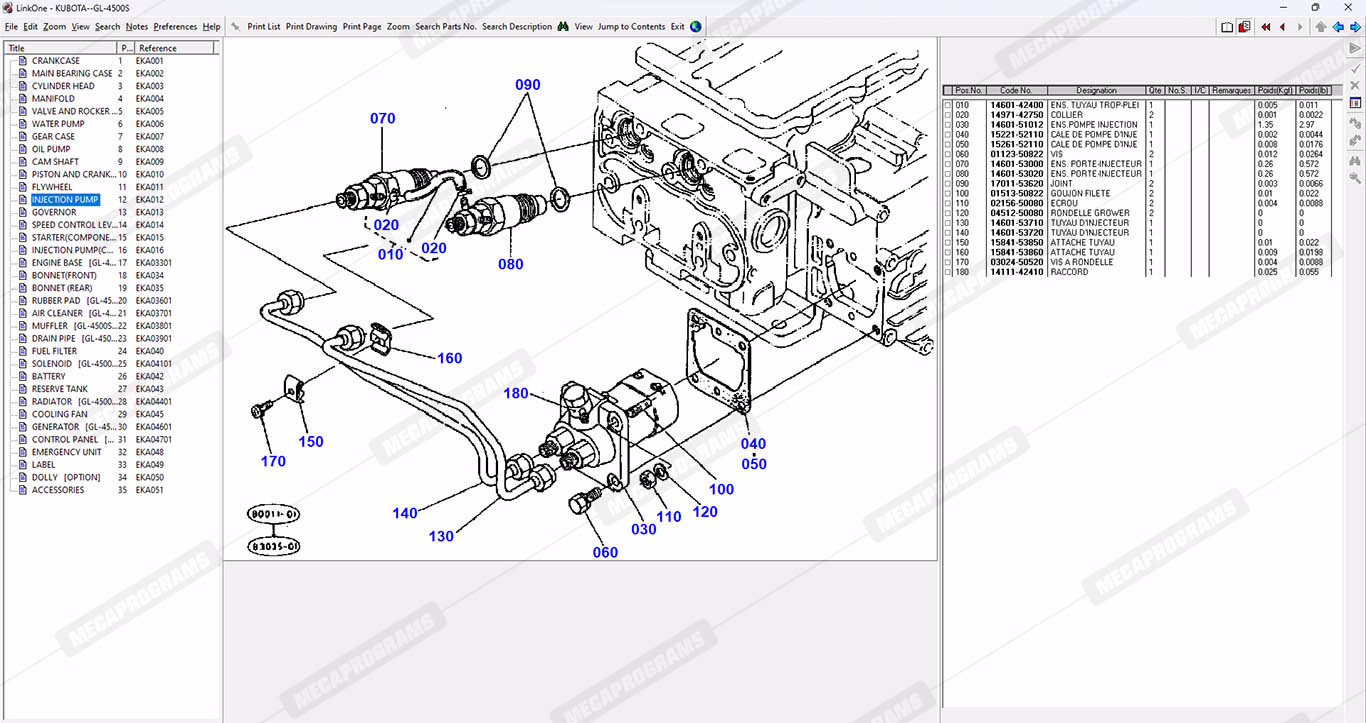Image resolution: width=1366 pixels, height=723 pixels.
Task: Click the globe icon next to Exit
Action: pos(696,27)
